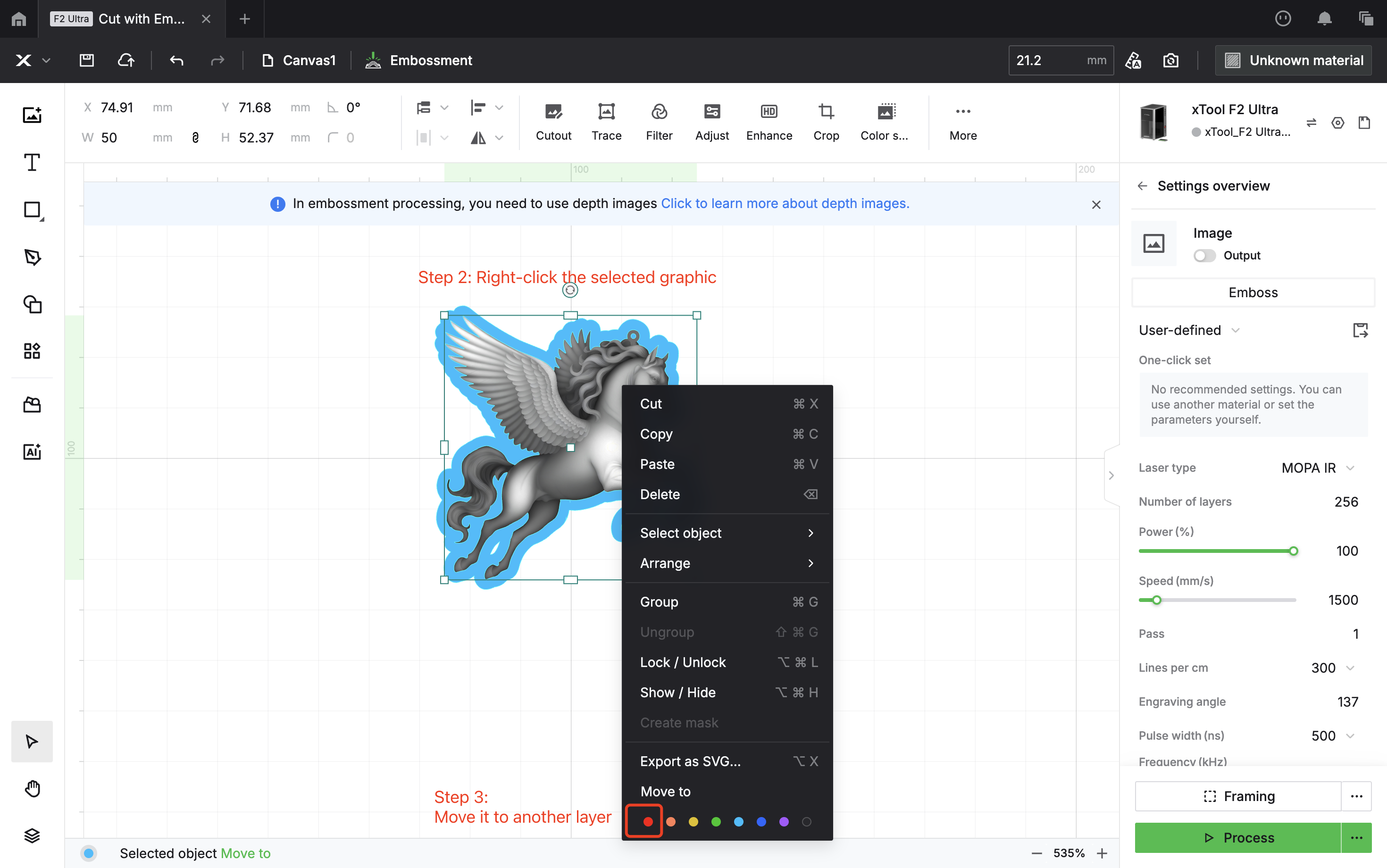This screenshot has height=868, width=1387.
Task: Click the auto-measure distance icon
Action: tap(1133, 60)
